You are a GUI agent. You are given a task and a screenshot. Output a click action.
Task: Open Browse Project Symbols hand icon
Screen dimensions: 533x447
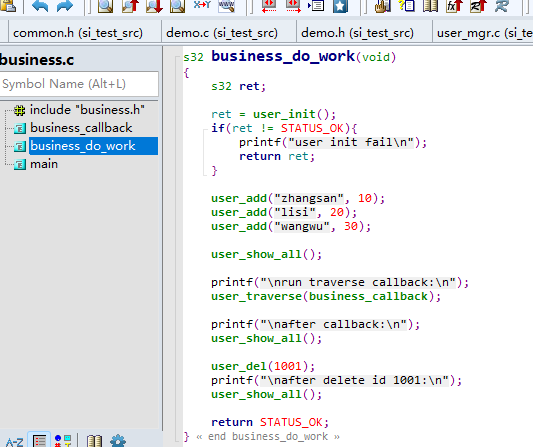[382, 6]
